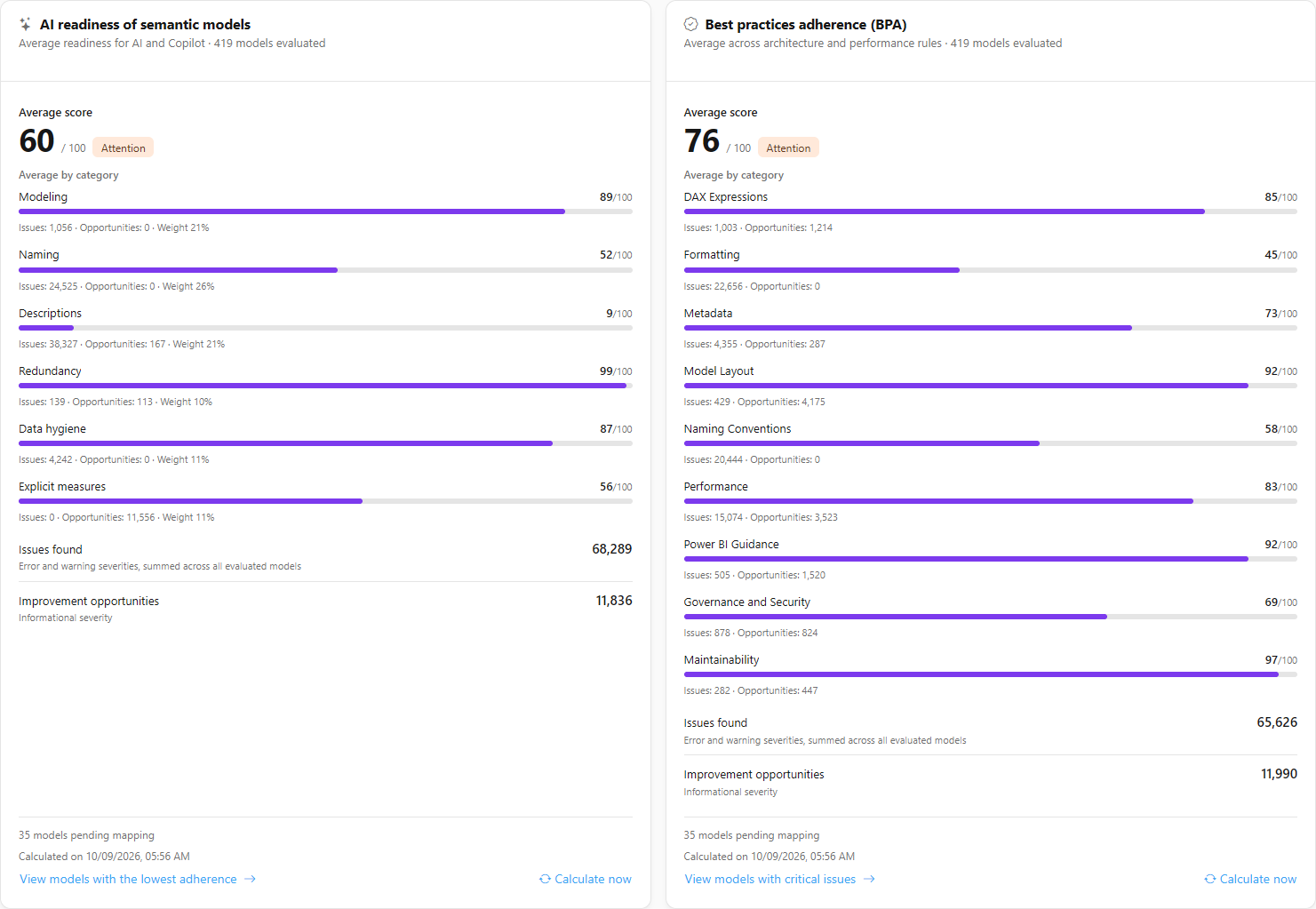Viewport: 1316px width, 909px height.
Task: Click Calculate now in the Best practices adherence card
Action: 1250,879
